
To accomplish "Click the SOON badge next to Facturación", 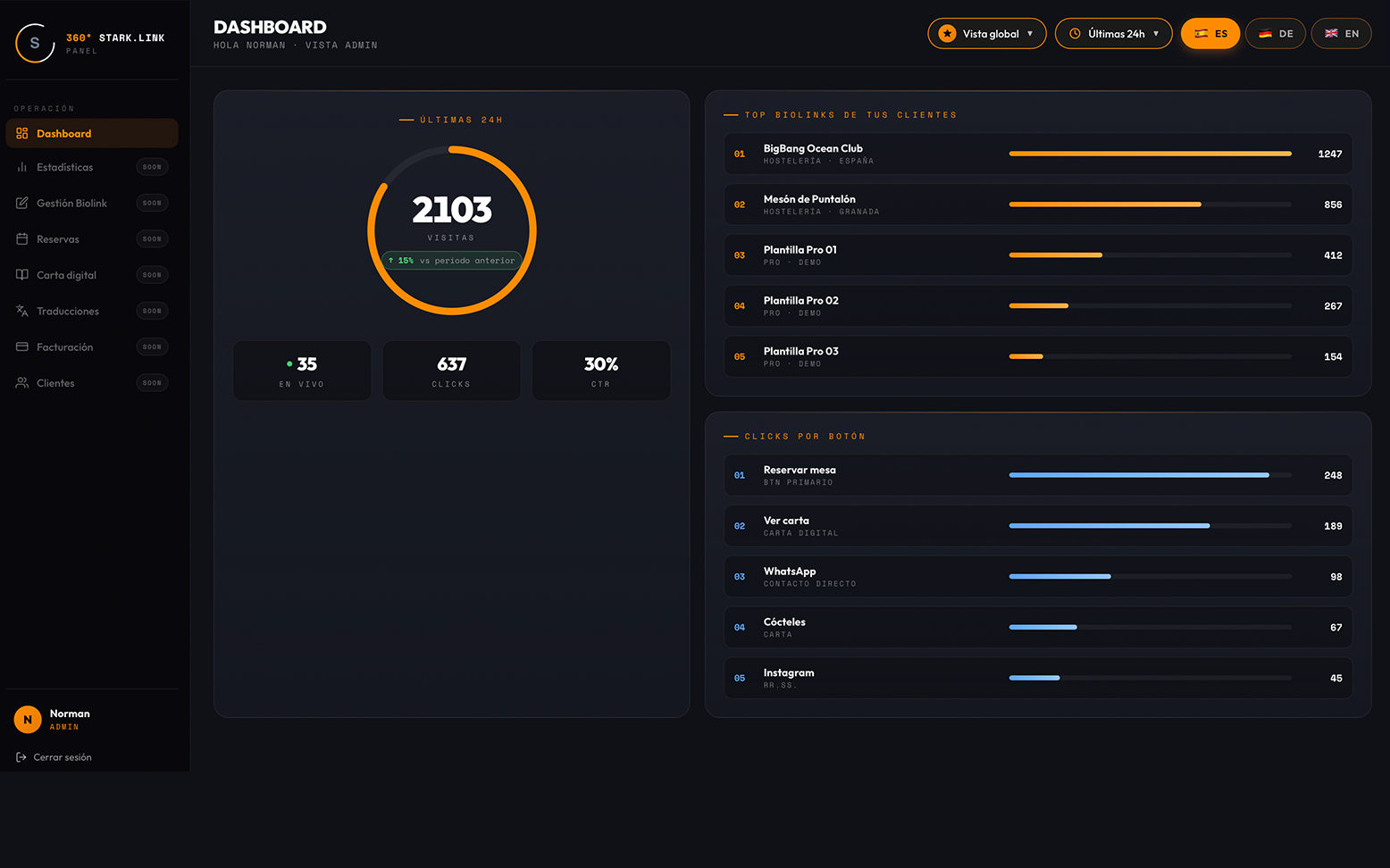I will click(152, 346).
